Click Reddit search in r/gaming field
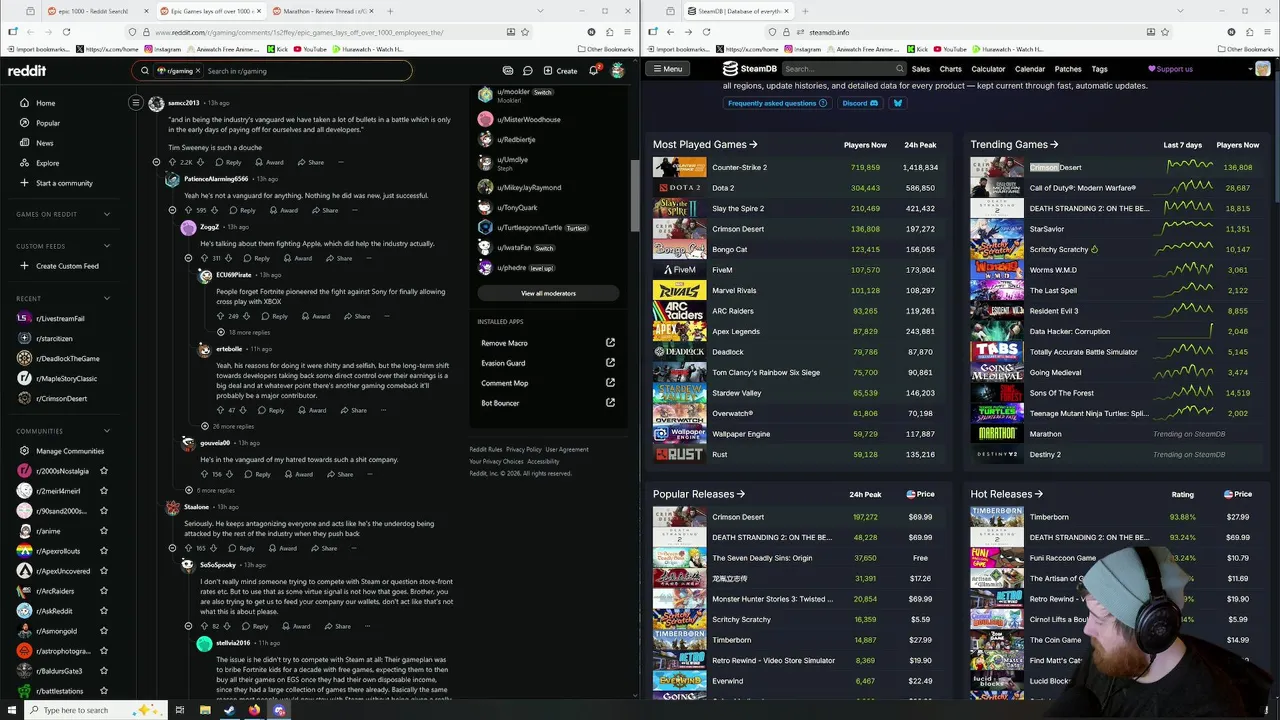This screenshot has width=1280, height=720. (305, 71)
